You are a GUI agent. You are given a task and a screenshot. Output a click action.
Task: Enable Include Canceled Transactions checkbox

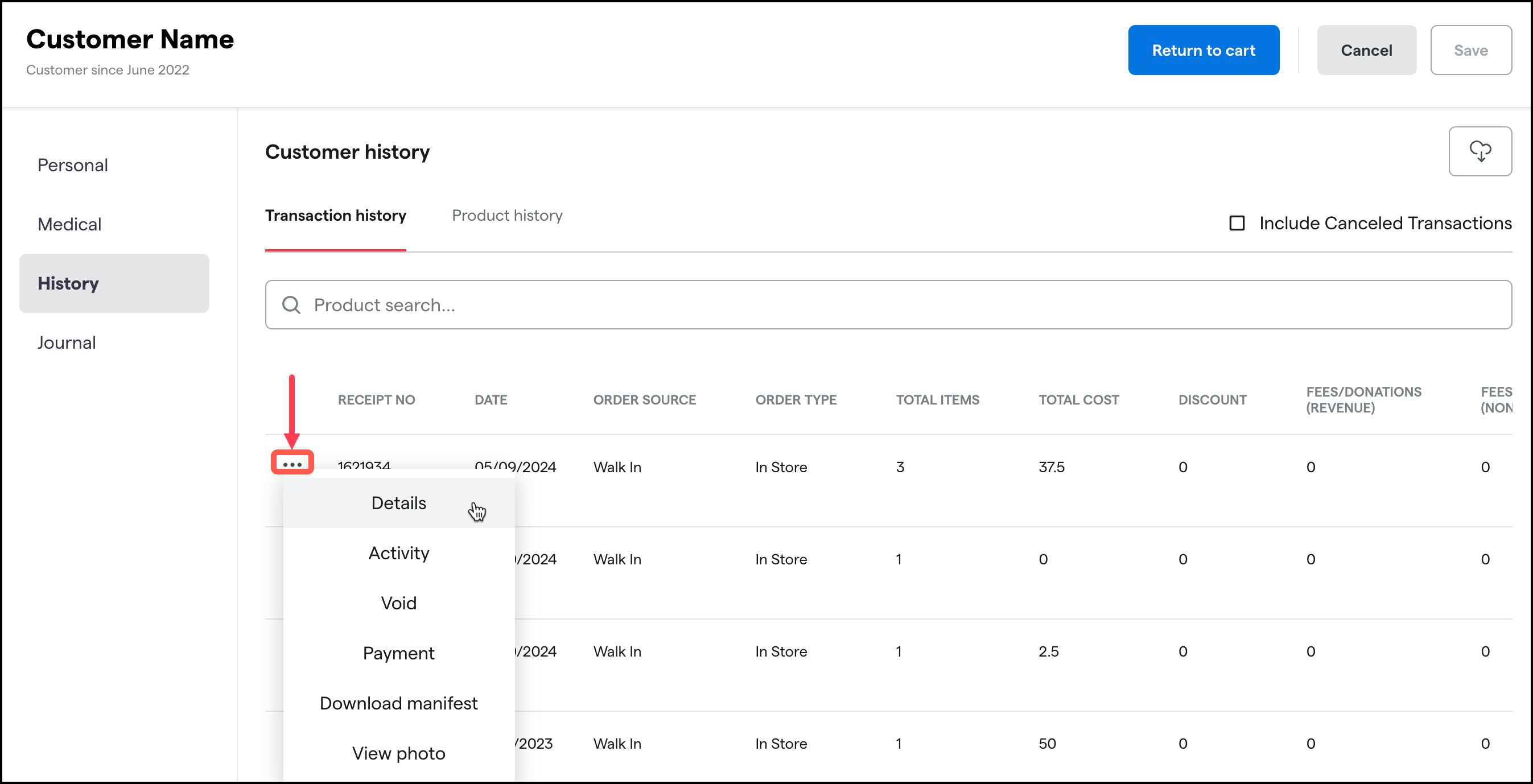(x=1237, y=223)
